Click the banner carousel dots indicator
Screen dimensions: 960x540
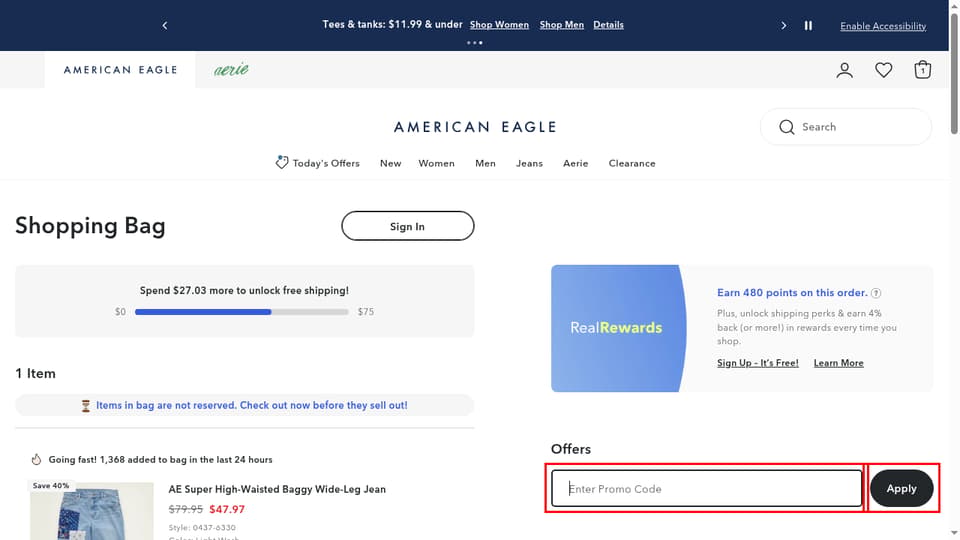coord(474,43)
